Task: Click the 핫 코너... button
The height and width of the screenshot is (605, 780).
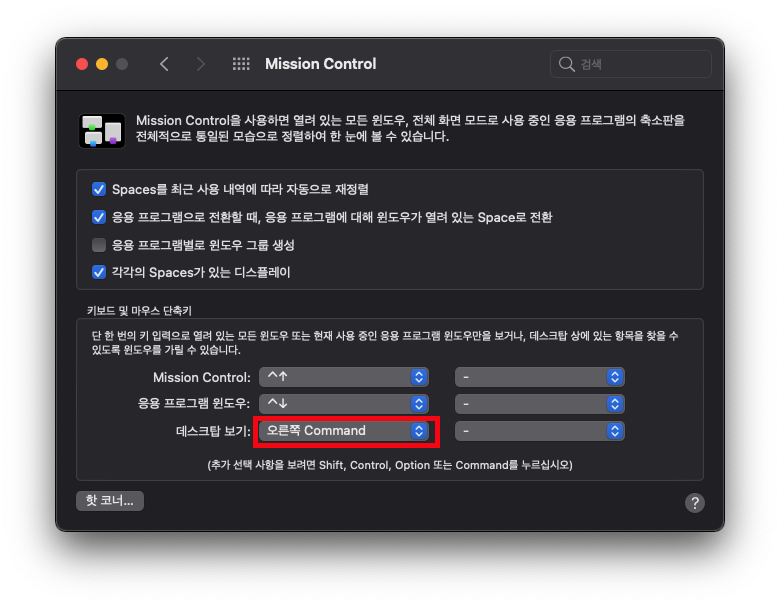Action: click(110, 501)
